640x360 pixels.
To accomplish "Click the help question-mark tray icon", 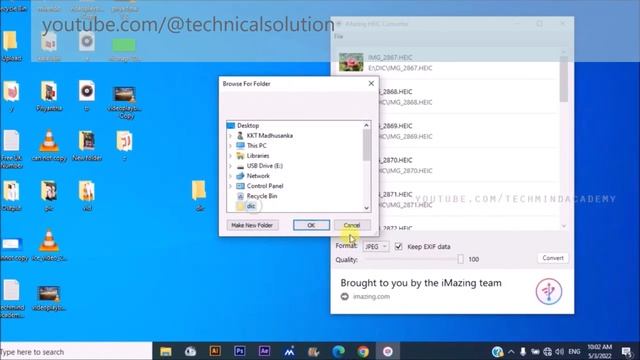I will [497, 351].
